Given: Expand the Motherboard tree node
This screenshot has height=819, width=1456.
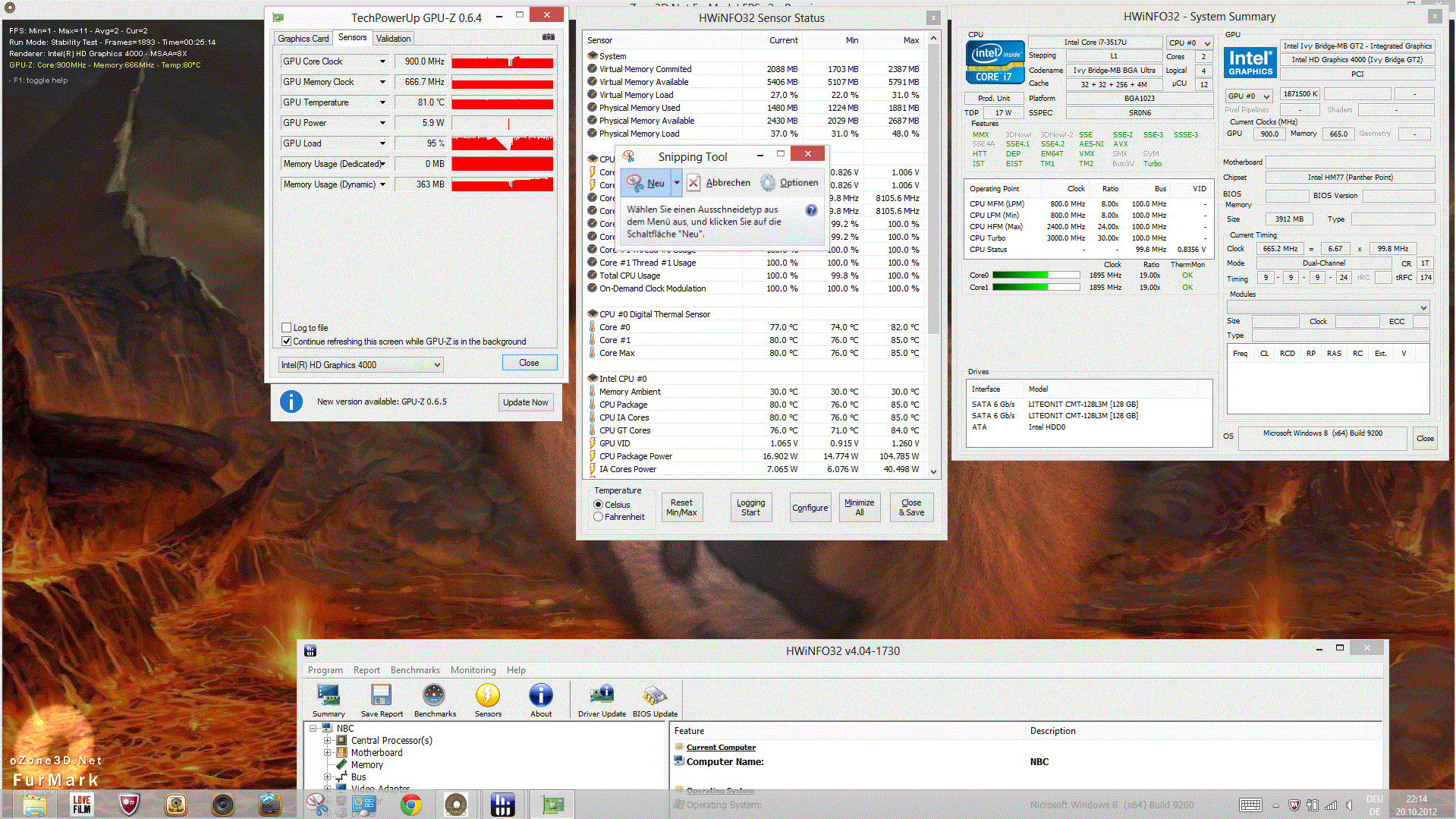Looking at the screenshot, I should coord(328,753).
